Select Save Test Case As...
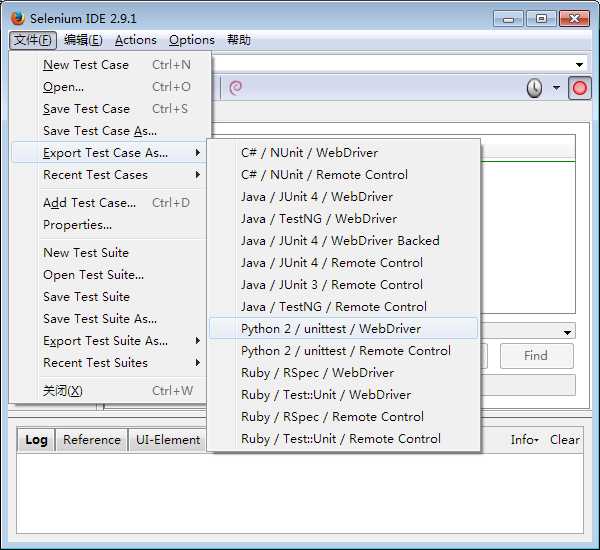Screen dimensions: 600x550 [x=109, y=131]
